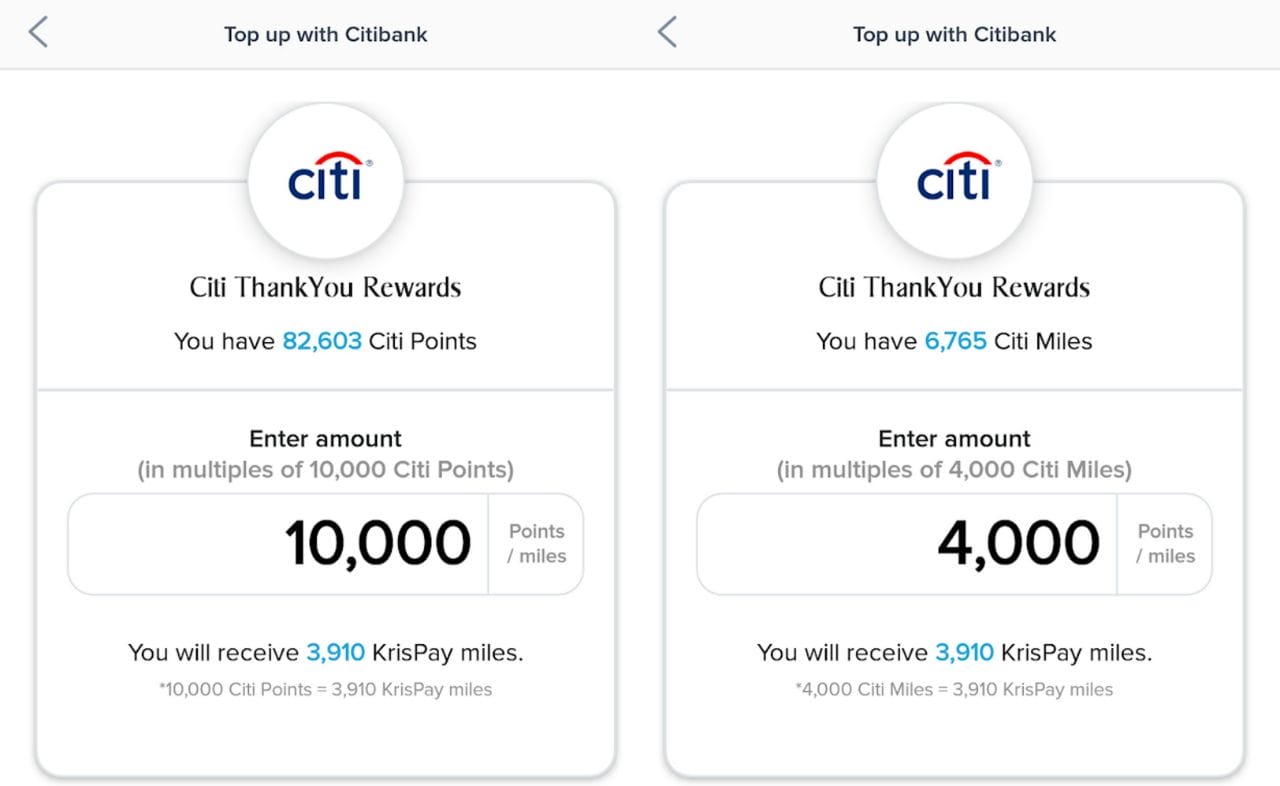Click the Enter amount heading on Citi Miles card

(x=954, y=438)
